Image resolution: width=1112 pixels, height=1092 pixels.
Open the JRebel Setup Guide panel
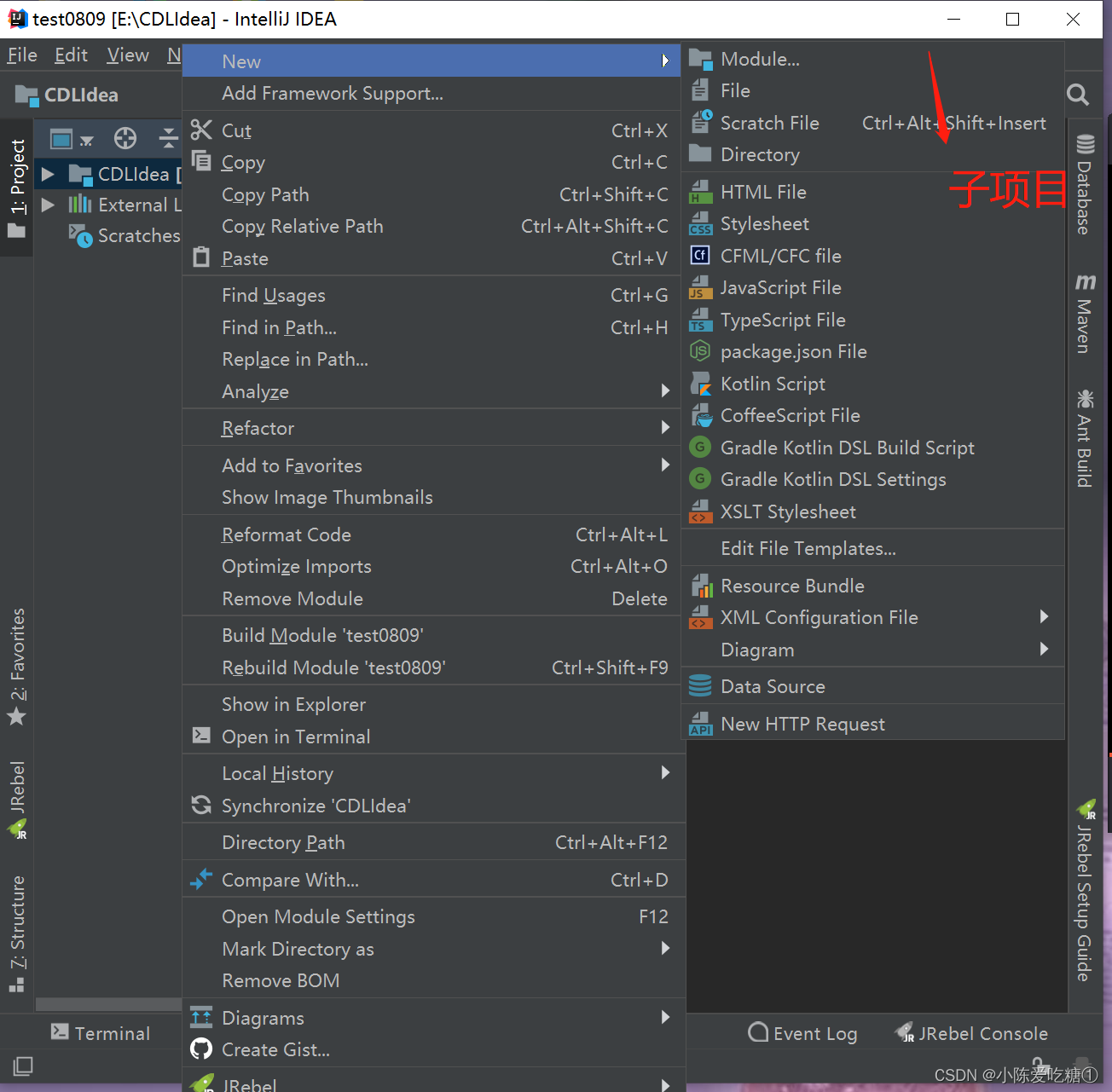(1084, 891)
